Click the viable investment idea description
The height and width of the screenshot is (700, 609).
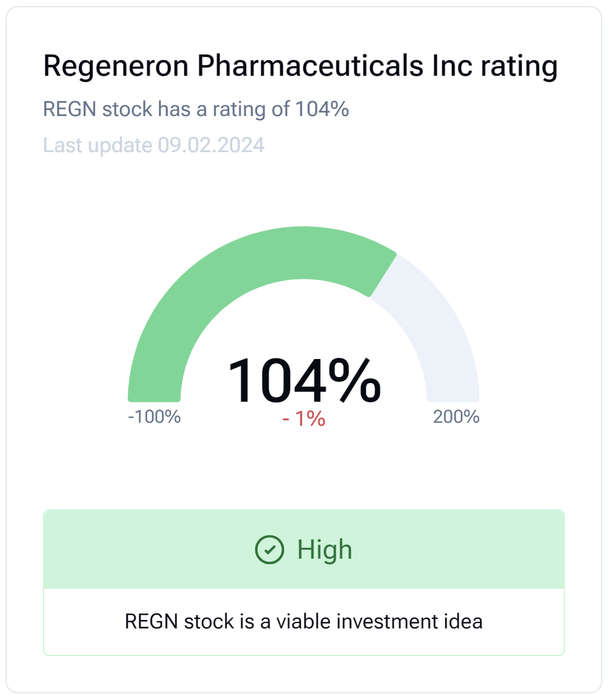(304, 621)
